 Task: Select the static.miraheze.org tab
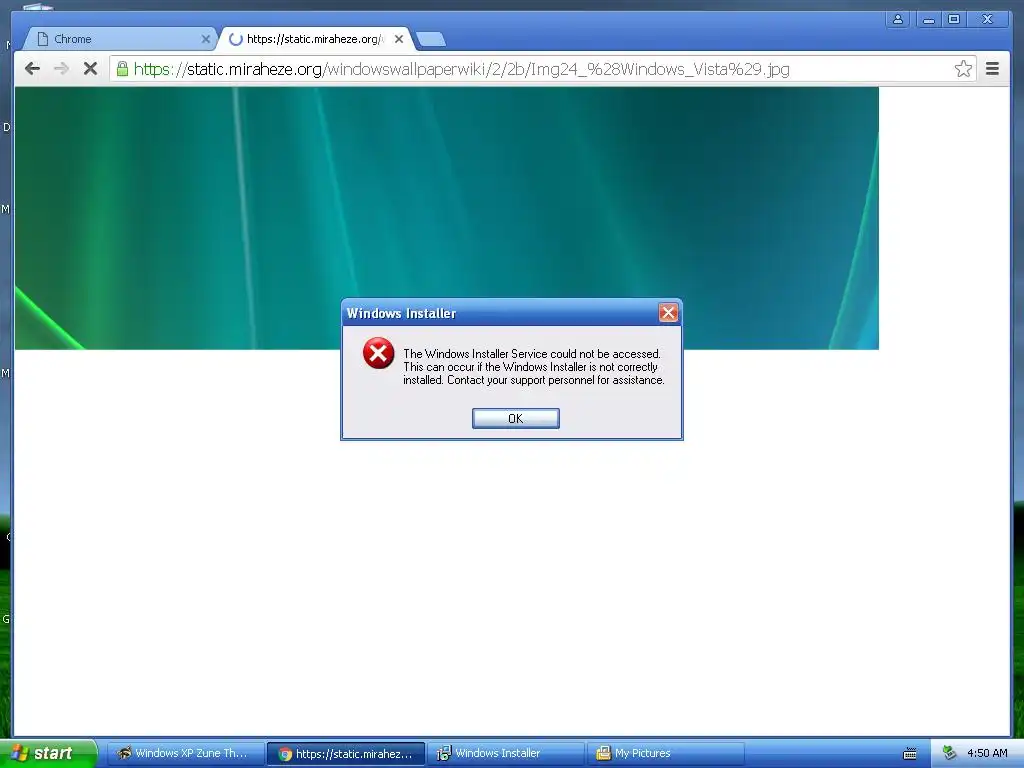(313, 39)
